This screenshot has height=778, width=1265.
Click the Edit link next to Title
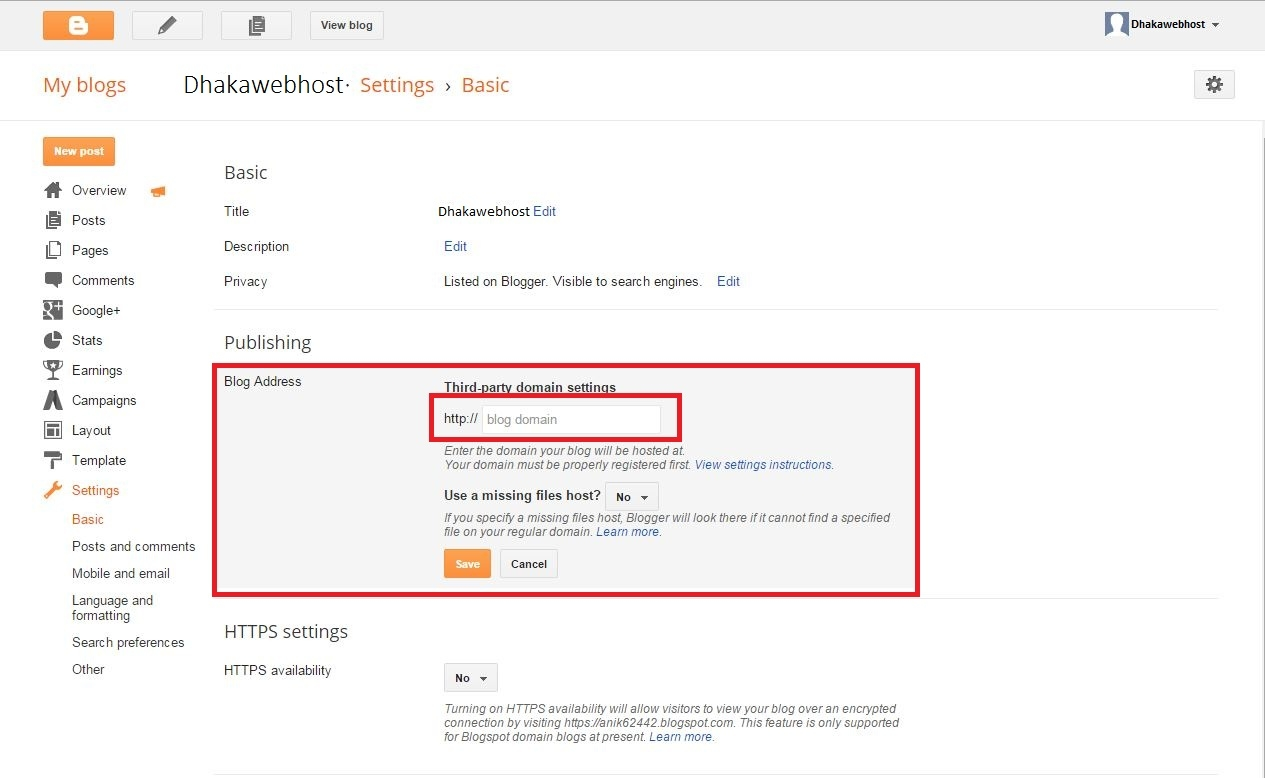544,211
